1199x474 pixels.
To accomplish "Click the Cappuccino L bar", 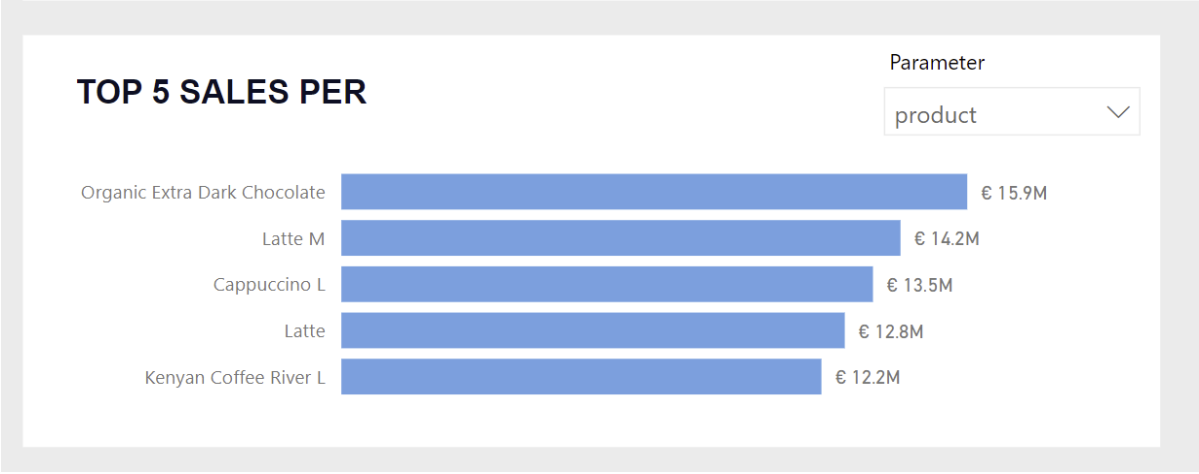I will point(607,284).
